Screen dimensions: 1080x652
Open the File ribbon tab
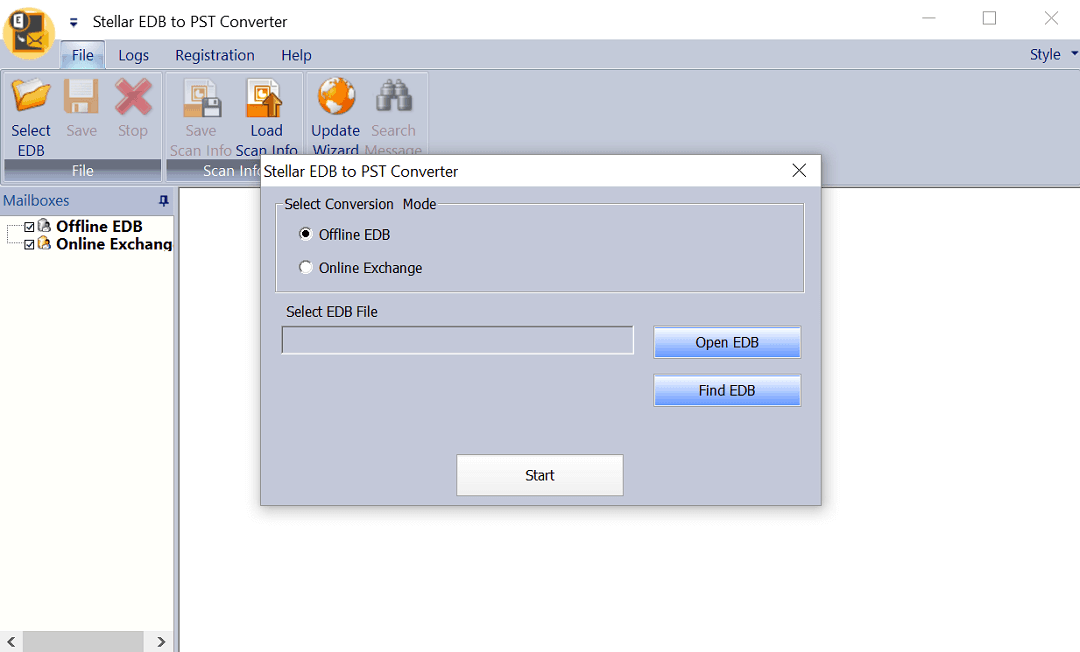coord(83,55)
